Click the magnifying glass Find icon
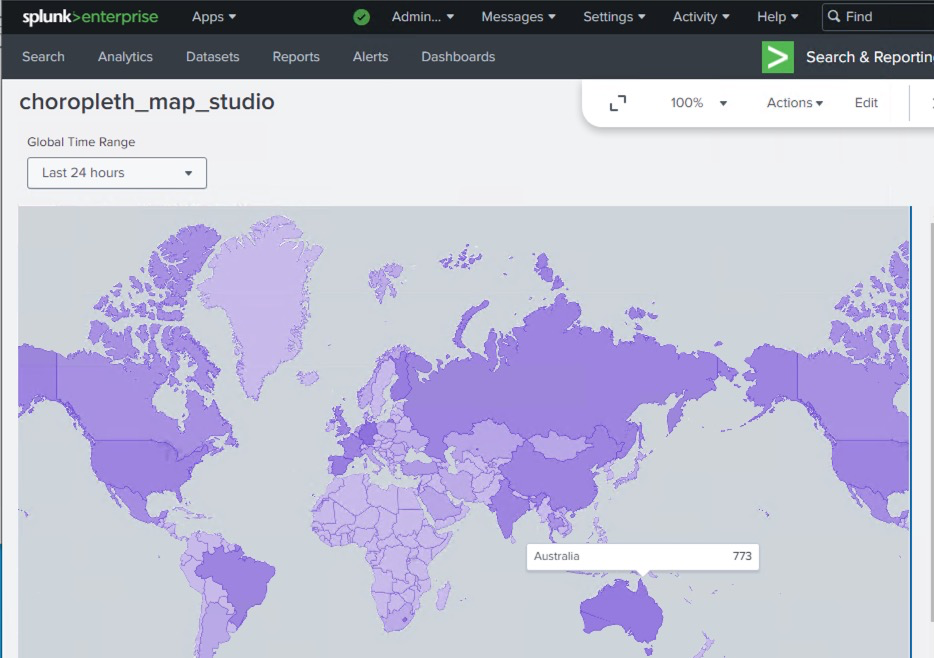The image size is (934, 658). [x=834, y=17]
